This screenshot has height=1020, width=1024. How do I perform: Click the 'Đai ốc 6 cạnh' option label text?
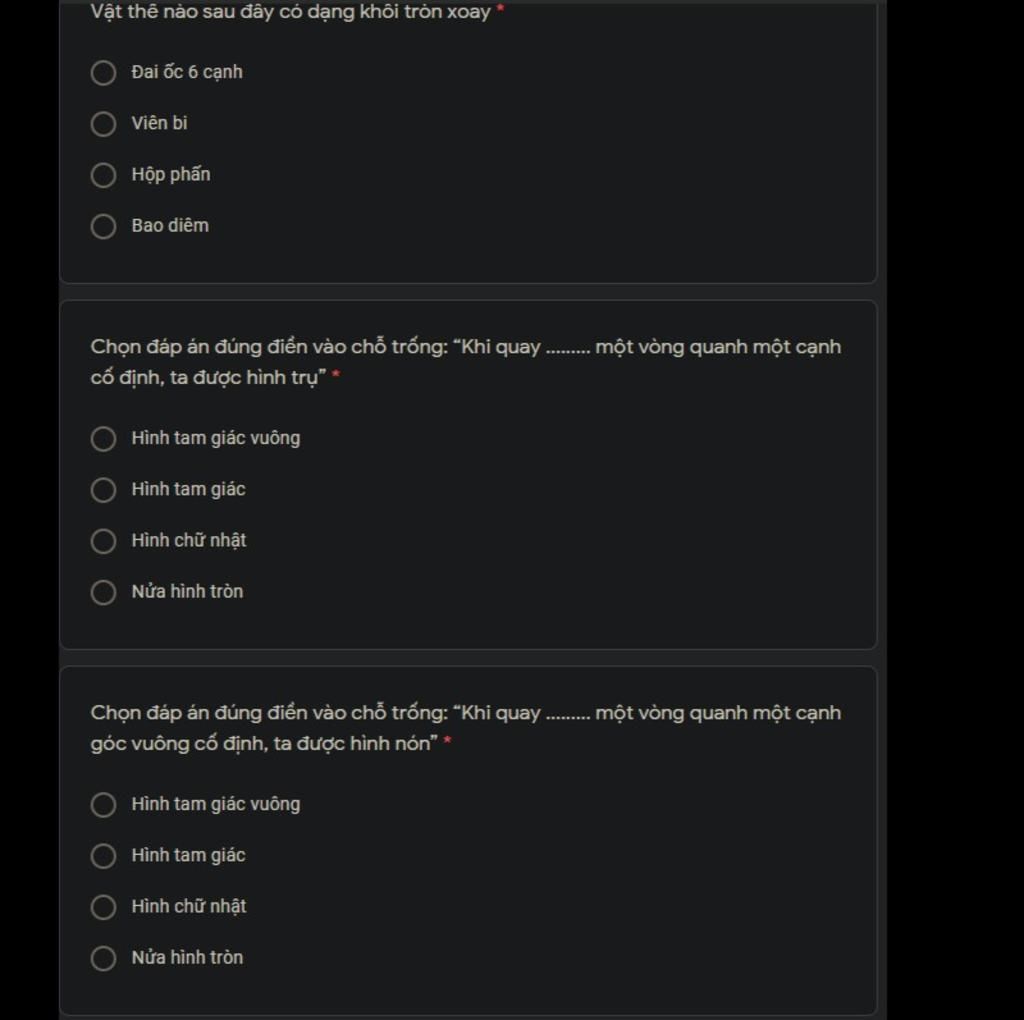(x=186, y=72)
